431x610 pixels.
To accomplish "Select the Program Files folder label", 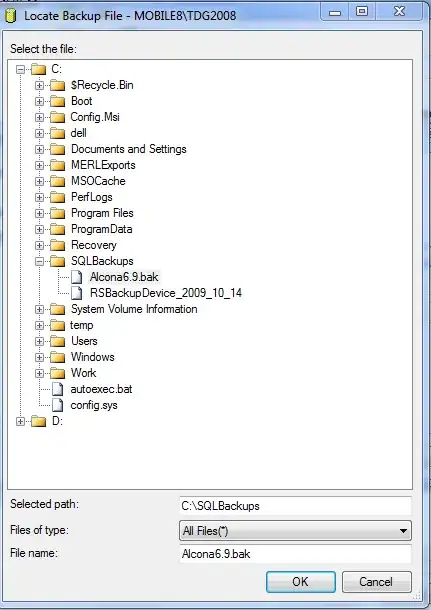I will pos(102,213).
